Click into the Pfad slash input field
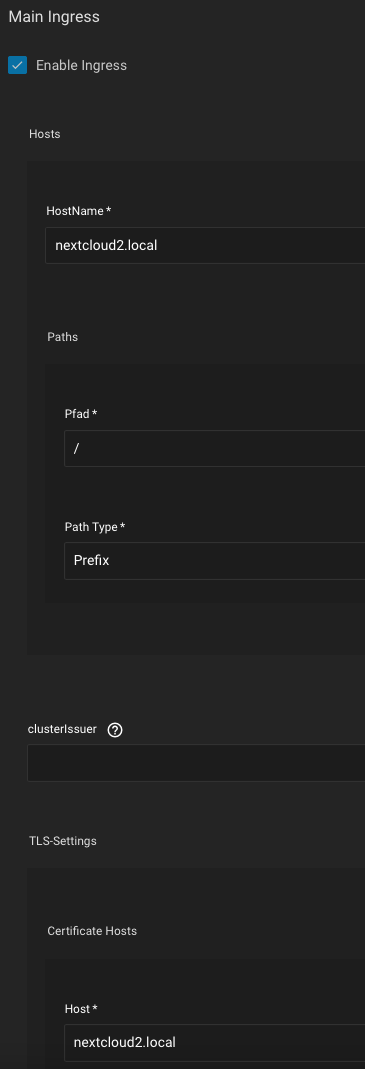 pos(214,449)
